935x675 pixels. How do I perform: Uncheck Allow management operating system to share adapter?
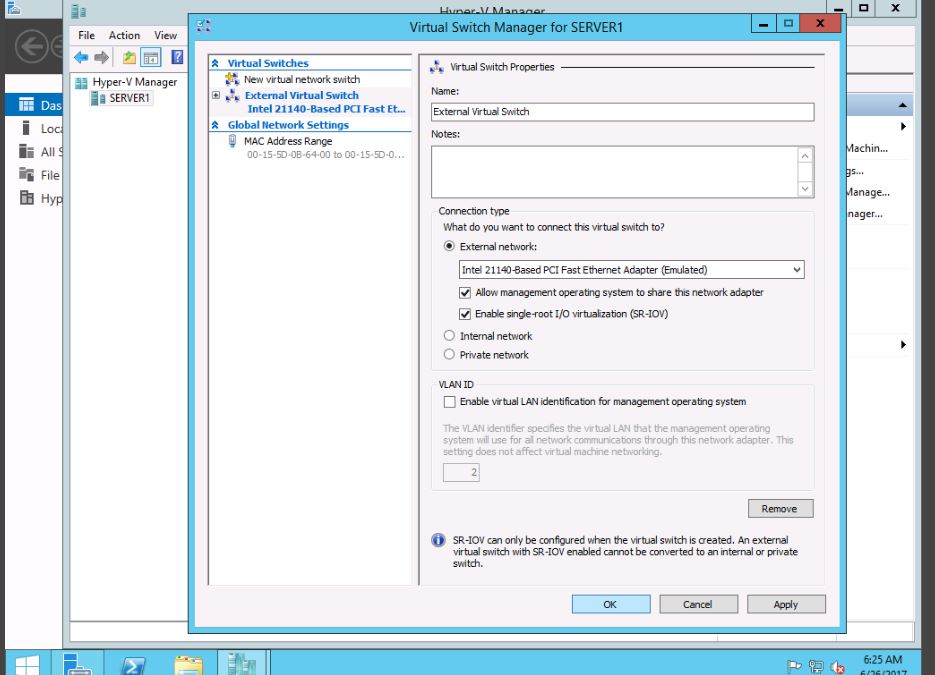pos(465,293)
